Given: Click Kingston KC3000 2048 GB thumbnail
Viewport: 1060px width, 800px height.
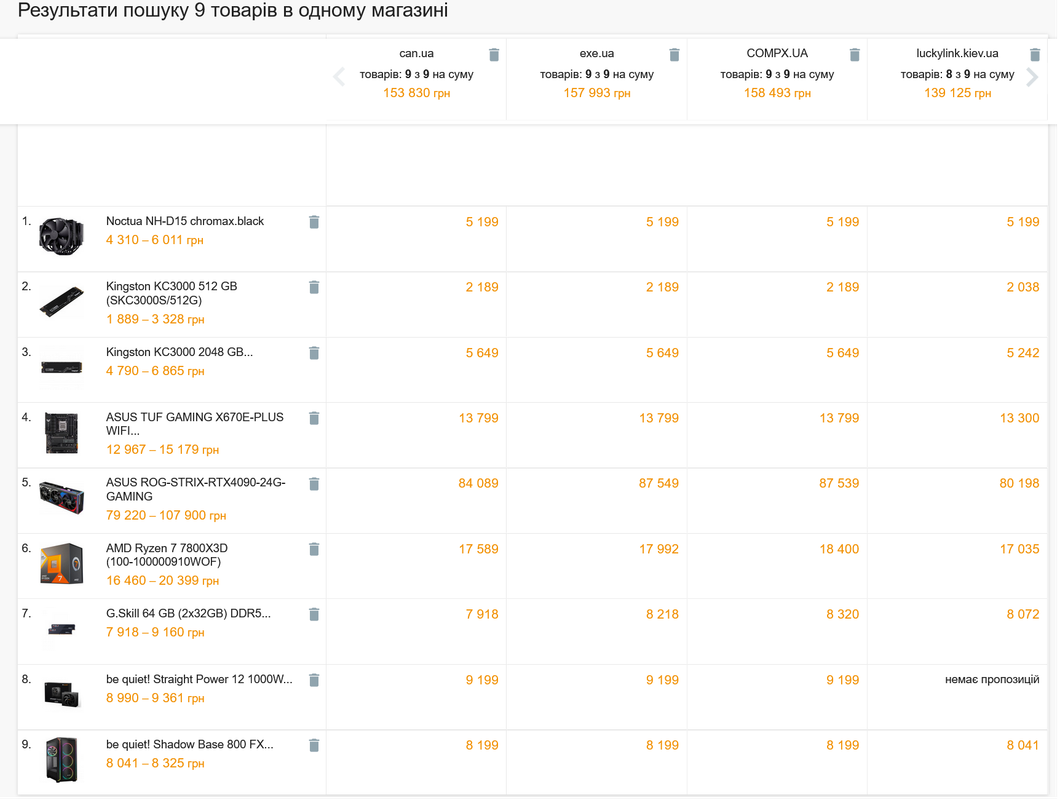Looking at the screenshot, I should point(62,367).
